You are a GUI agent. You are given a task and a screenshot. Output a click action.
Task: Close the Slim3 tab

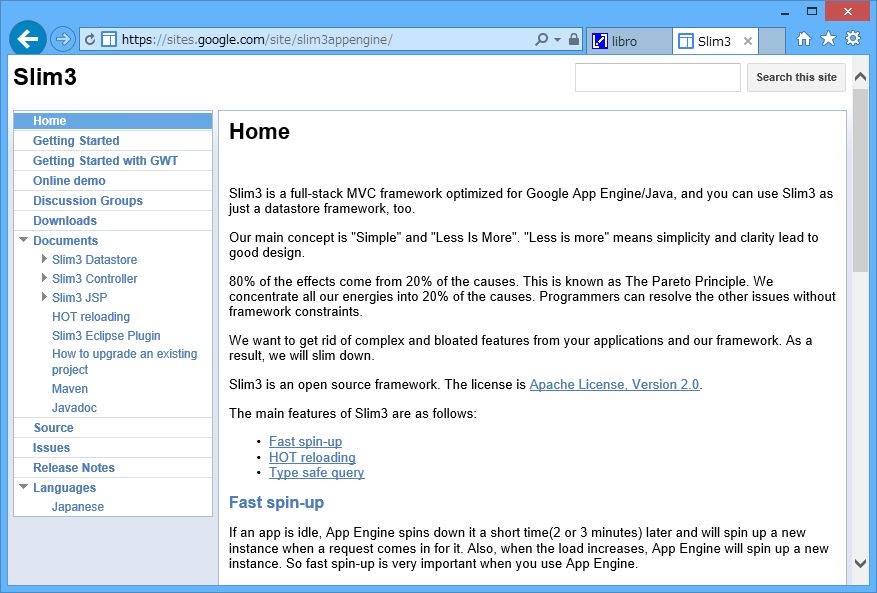pos(747,41)
